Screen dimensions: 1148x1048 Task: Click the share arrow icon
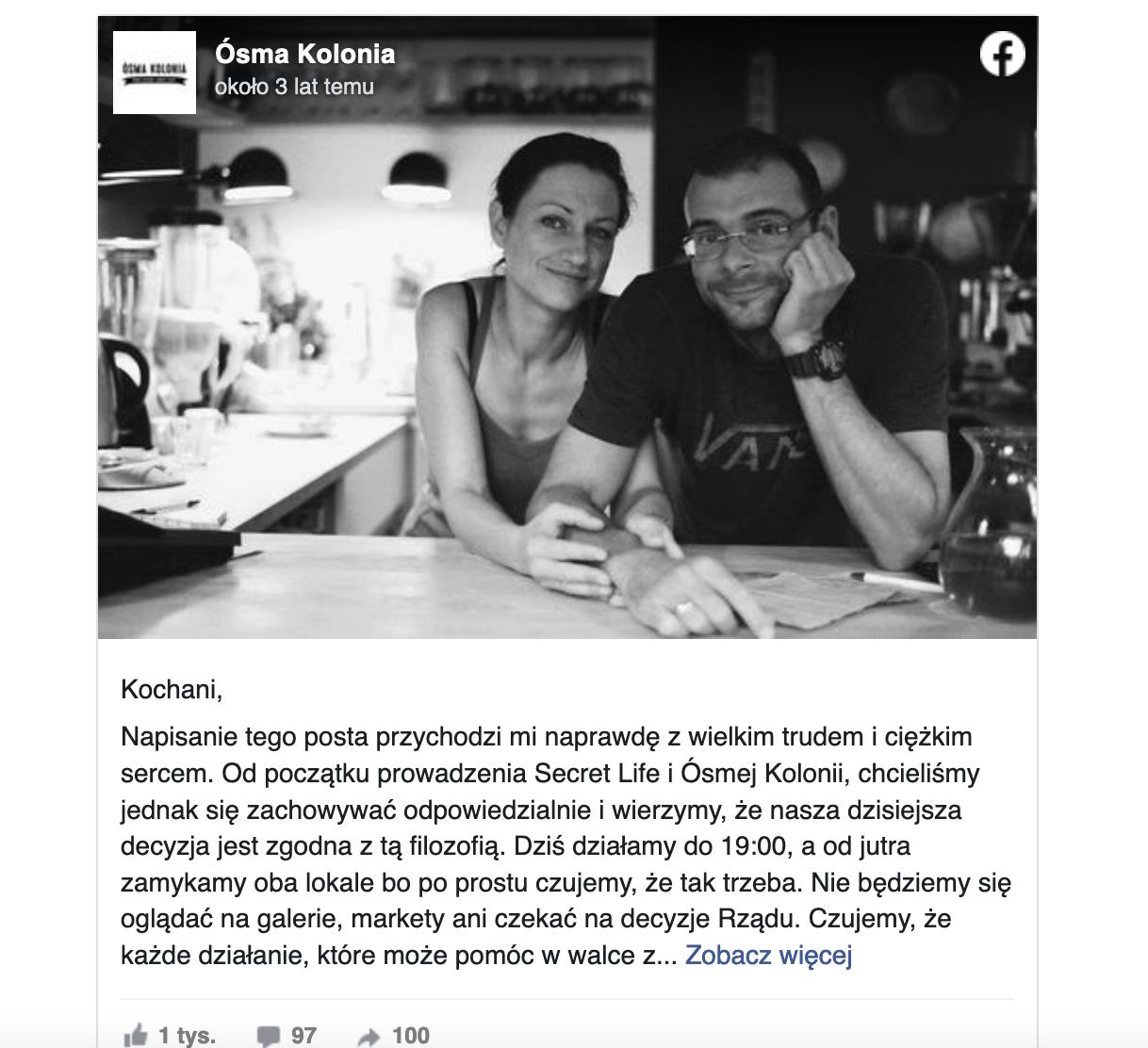coord(368,1037)
